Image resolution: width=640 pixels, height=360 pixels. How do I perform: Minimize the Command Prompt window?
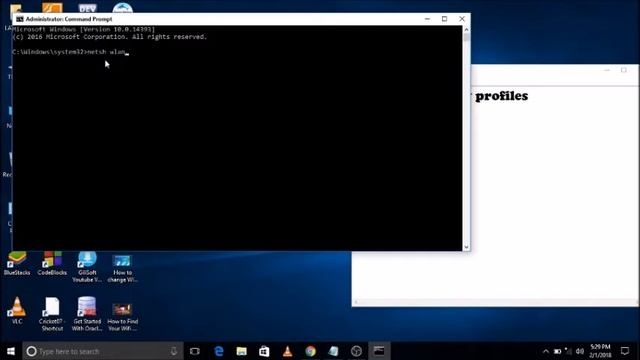coord(427,19)
